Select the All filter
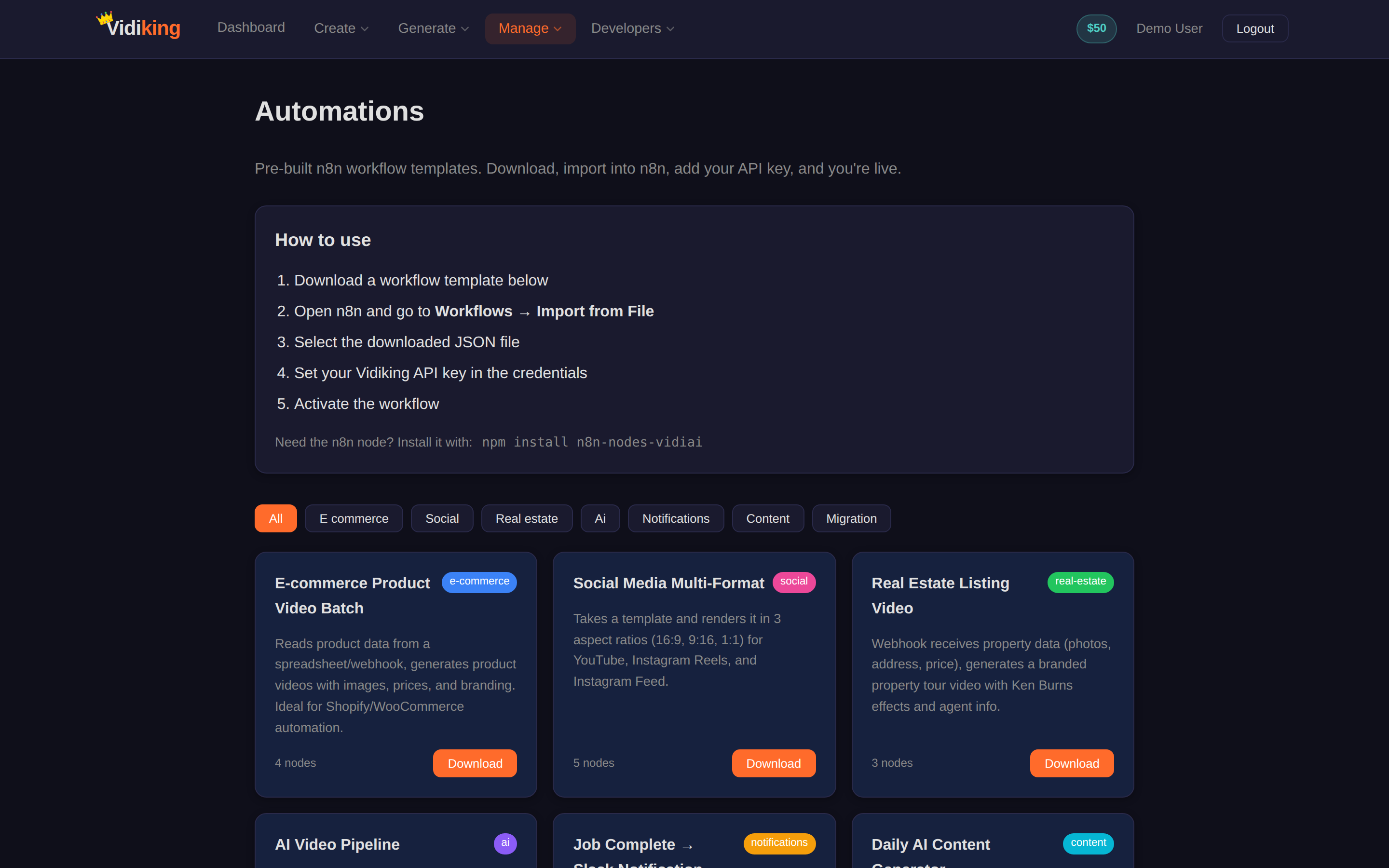Screen dimensions: 1389x868 click(275, 518)
